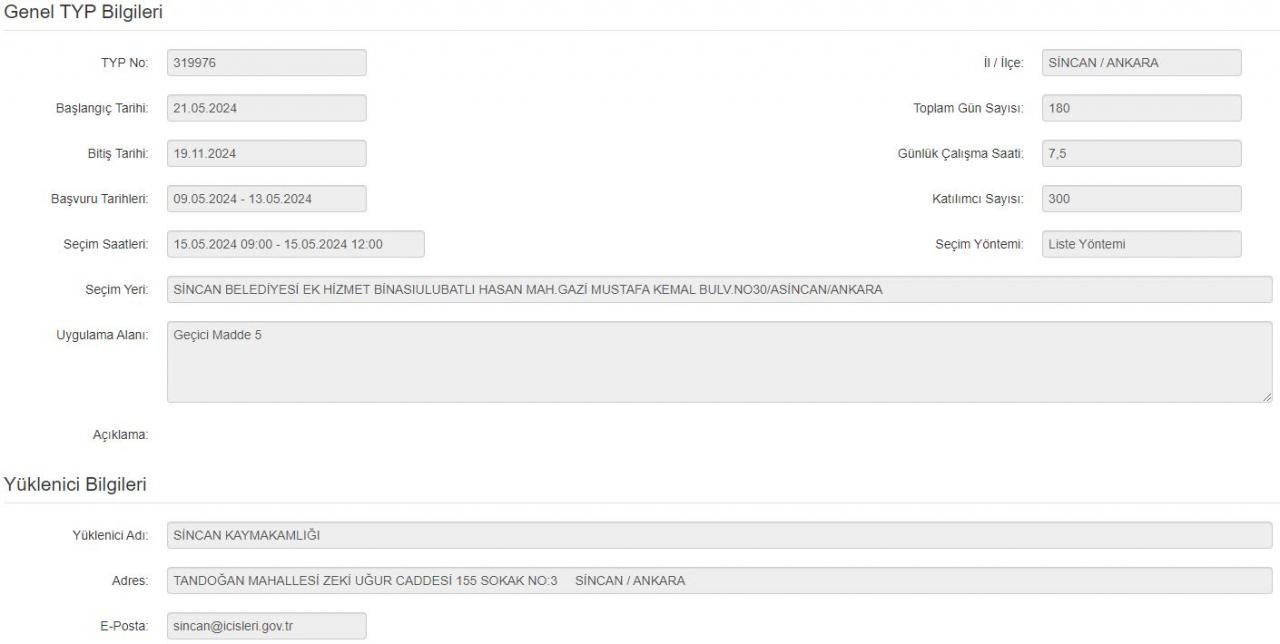This screenshot has height=644, width=1280.
Task: Click the Yüklenici Adı label
Action: pos(111,535)
